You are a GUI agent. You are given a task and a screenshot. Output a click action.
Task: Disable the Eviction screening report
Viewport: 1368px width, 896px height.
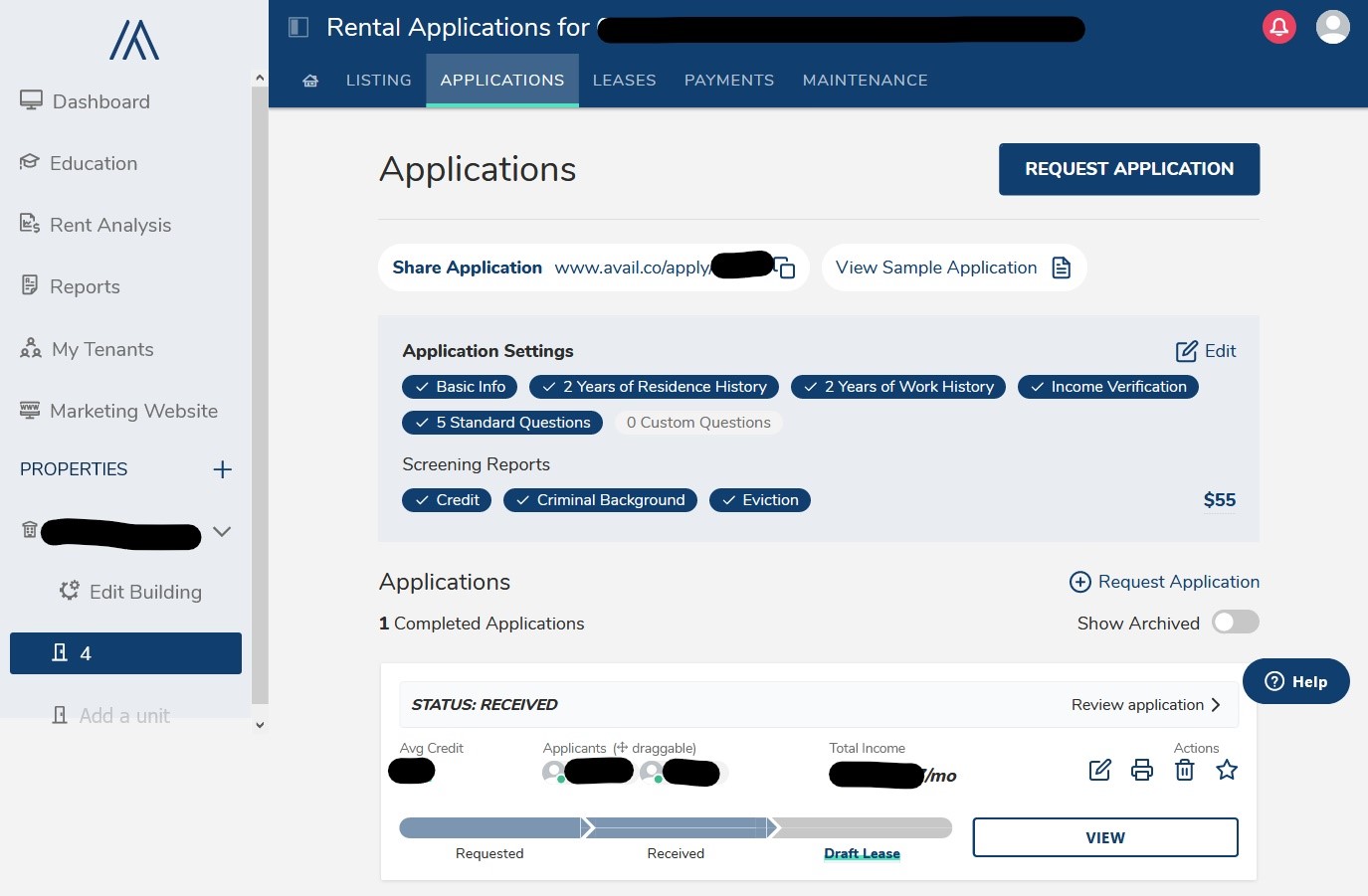(759, 499)
